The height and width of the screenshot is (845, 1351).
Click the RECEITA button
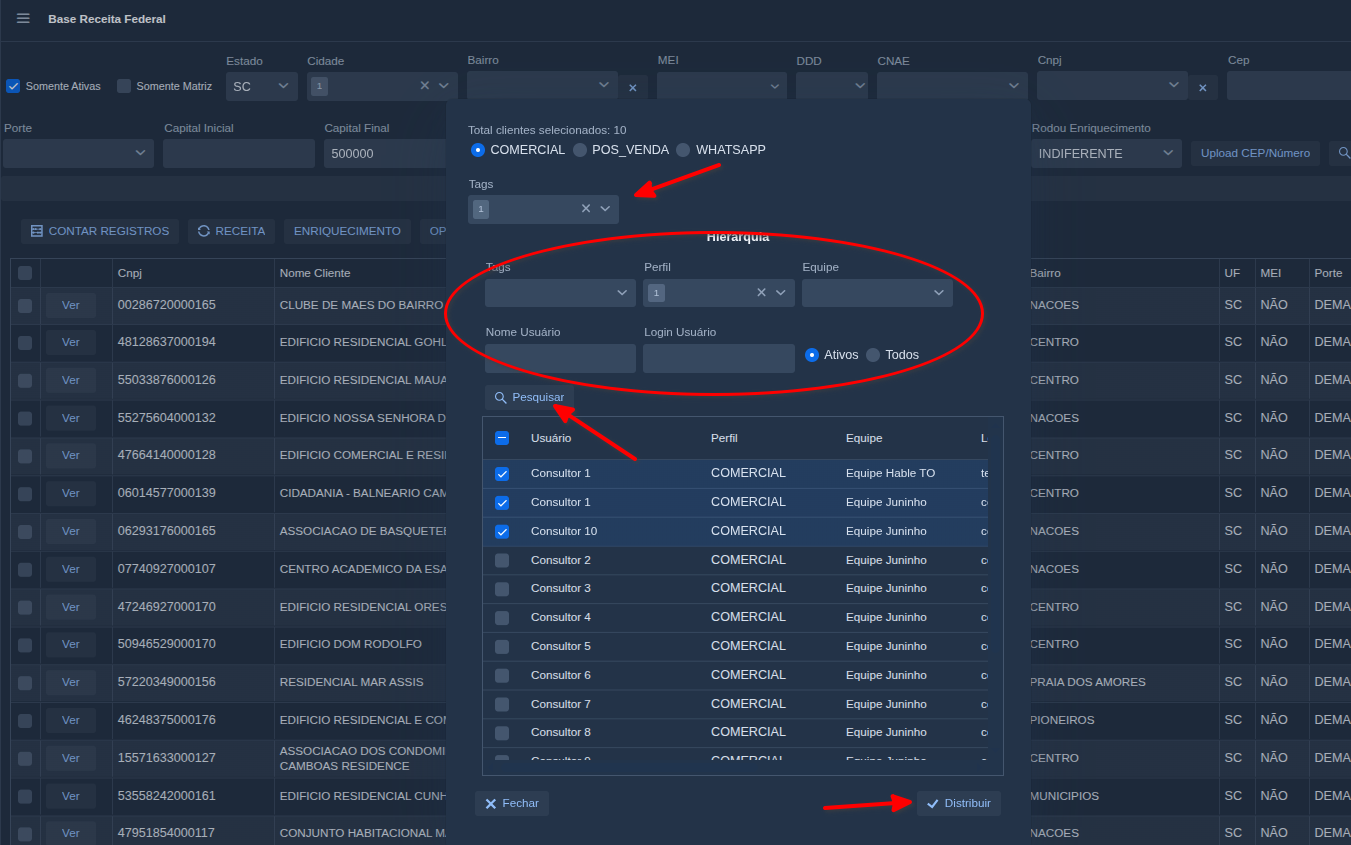232,231
